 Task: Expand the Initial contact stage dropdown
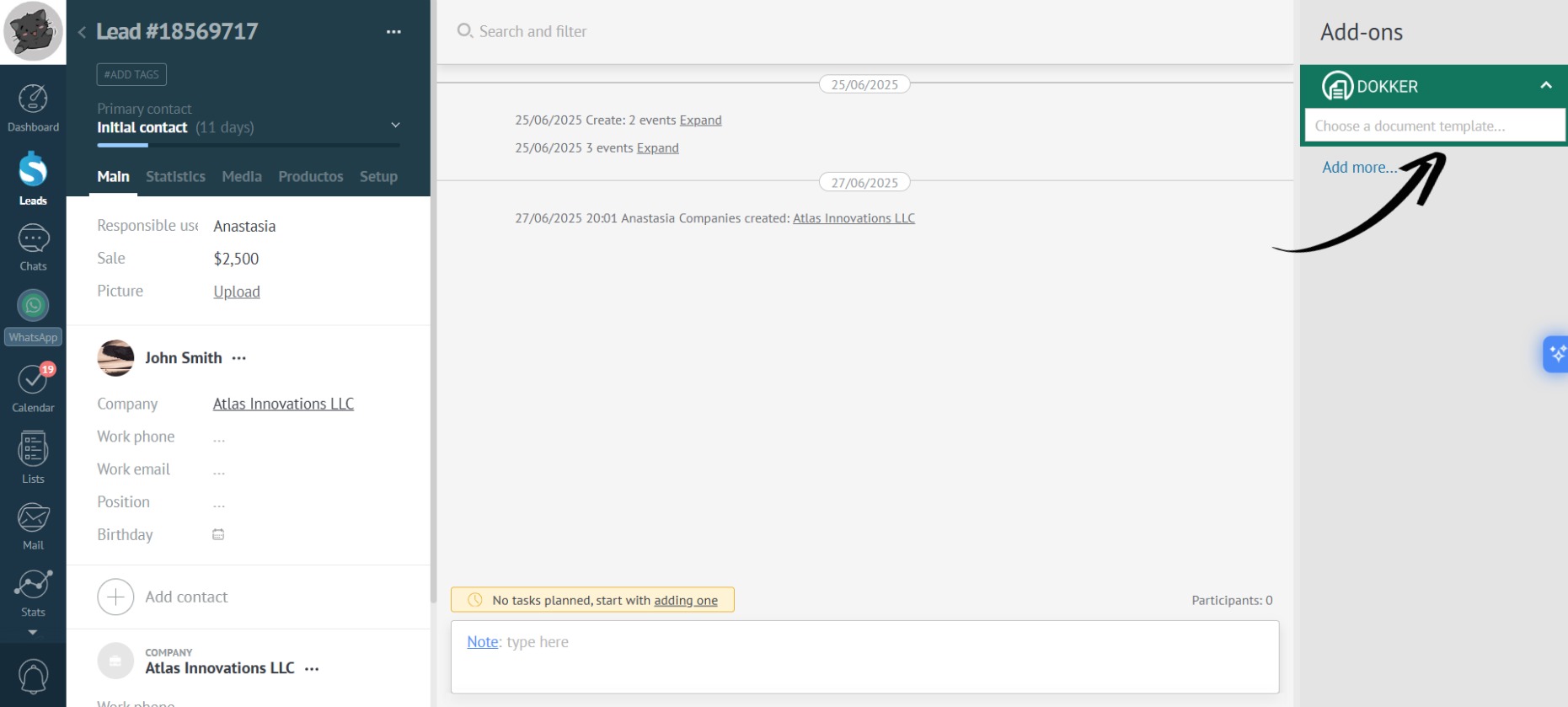pos(395,126)
